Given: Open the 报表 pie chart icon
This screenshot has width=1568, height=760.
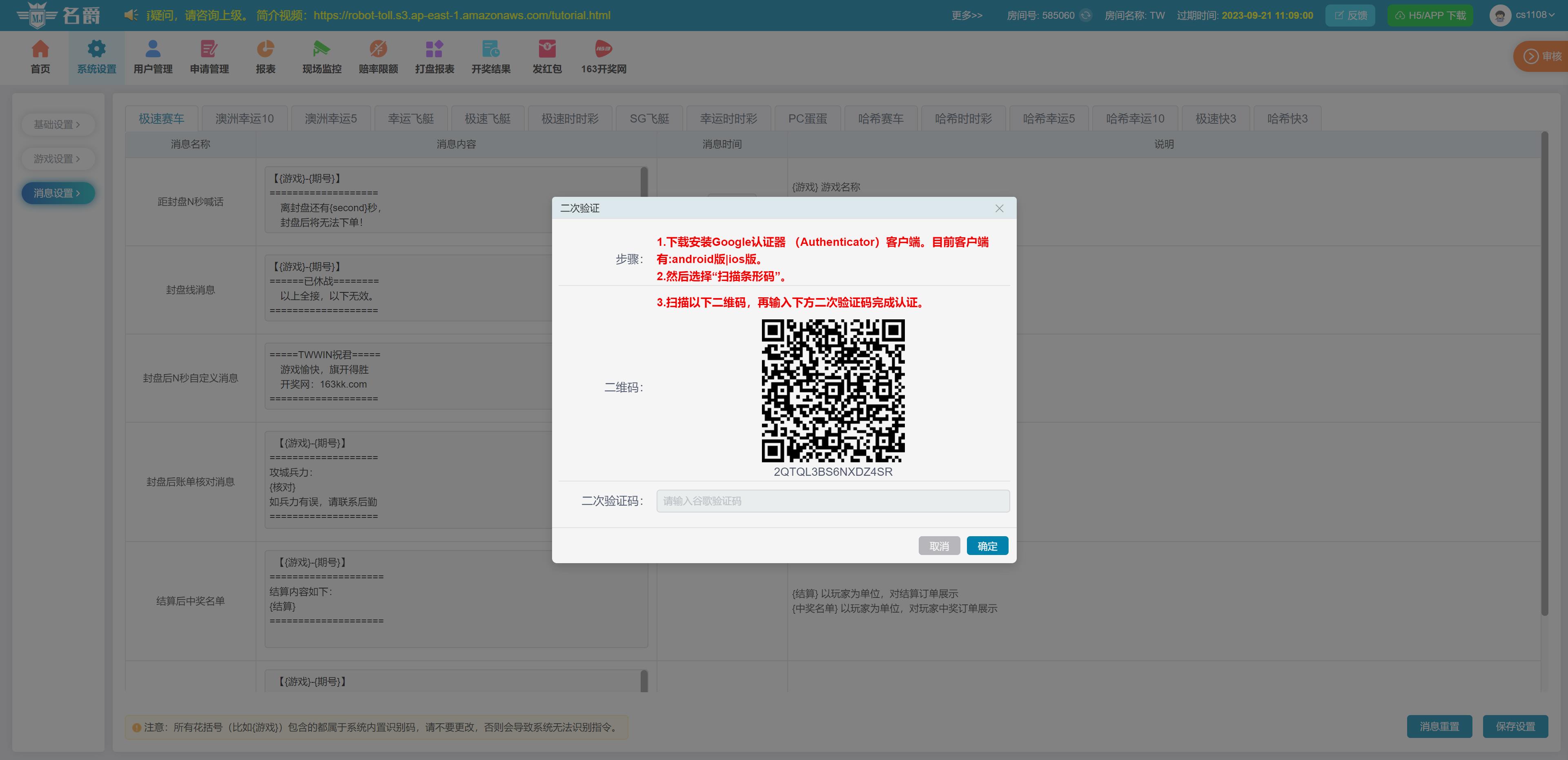Looking at the screenshot, I should click(265, 49).
